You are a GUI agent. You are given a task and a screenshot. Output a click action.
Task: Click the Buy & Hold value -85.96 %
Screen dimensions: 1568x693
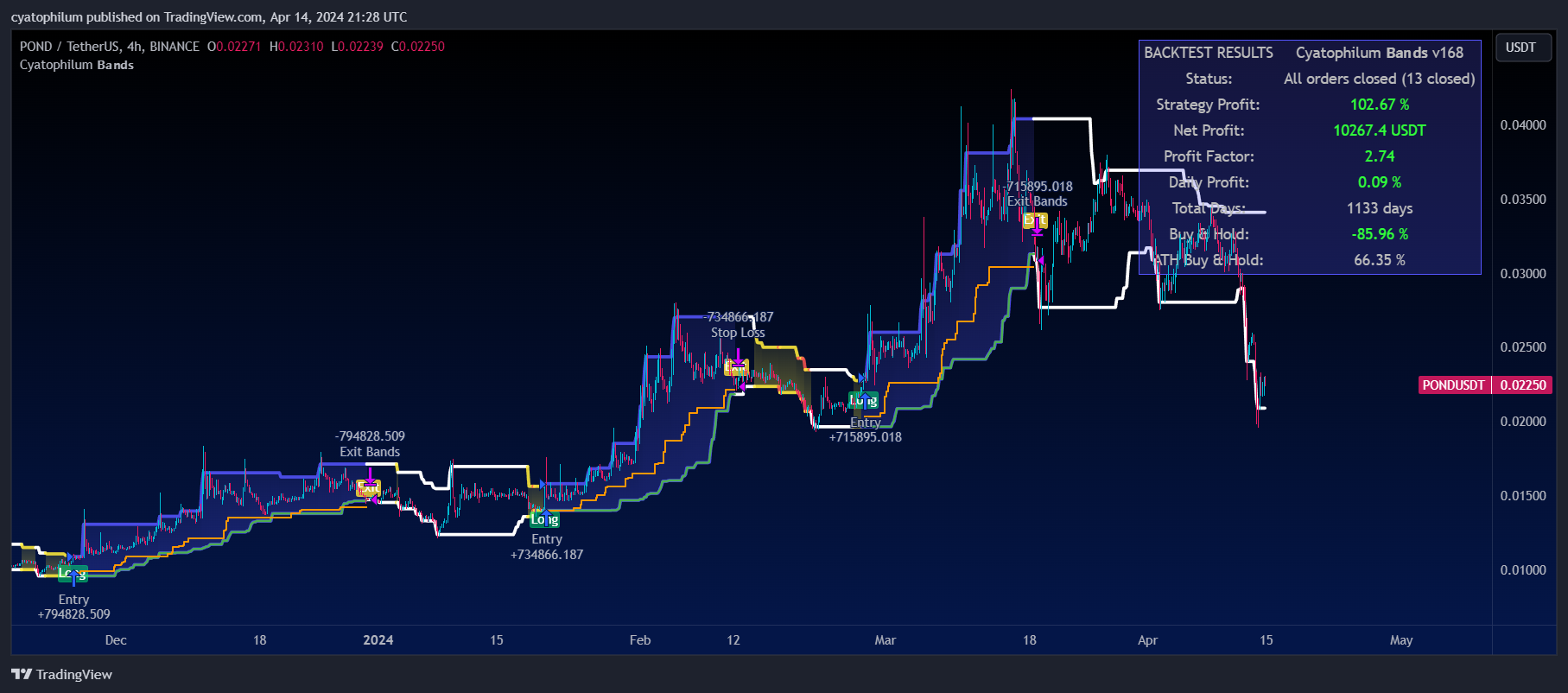pyautogui.click(x=1380, y=234)
